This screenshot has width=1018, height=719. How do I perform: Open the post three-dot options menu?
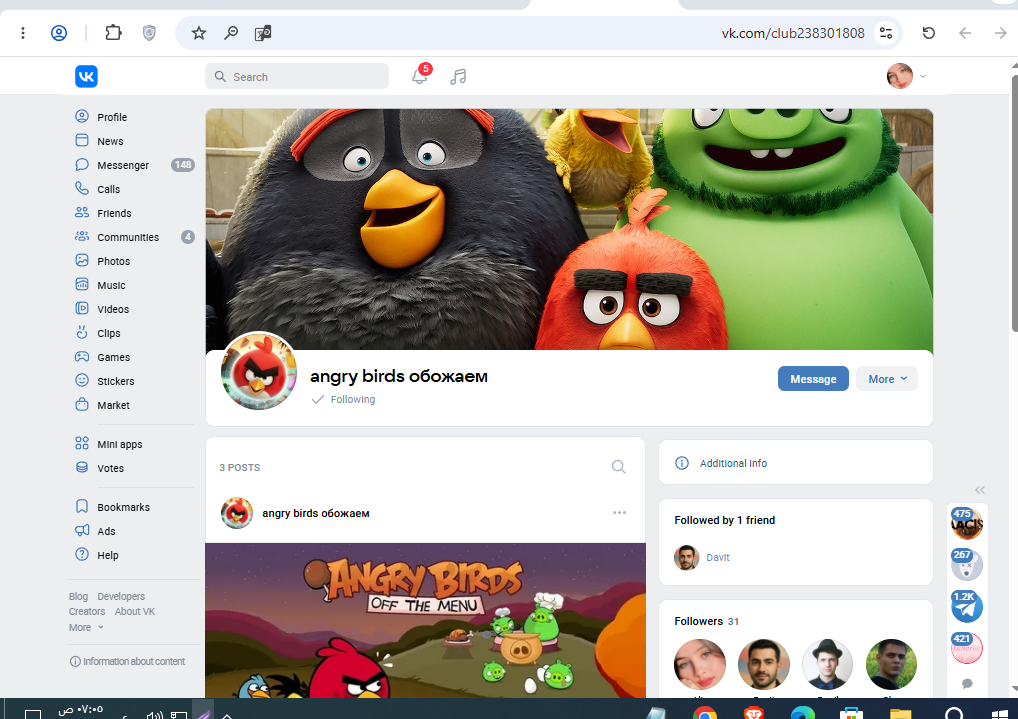click(x=619, y=512)
